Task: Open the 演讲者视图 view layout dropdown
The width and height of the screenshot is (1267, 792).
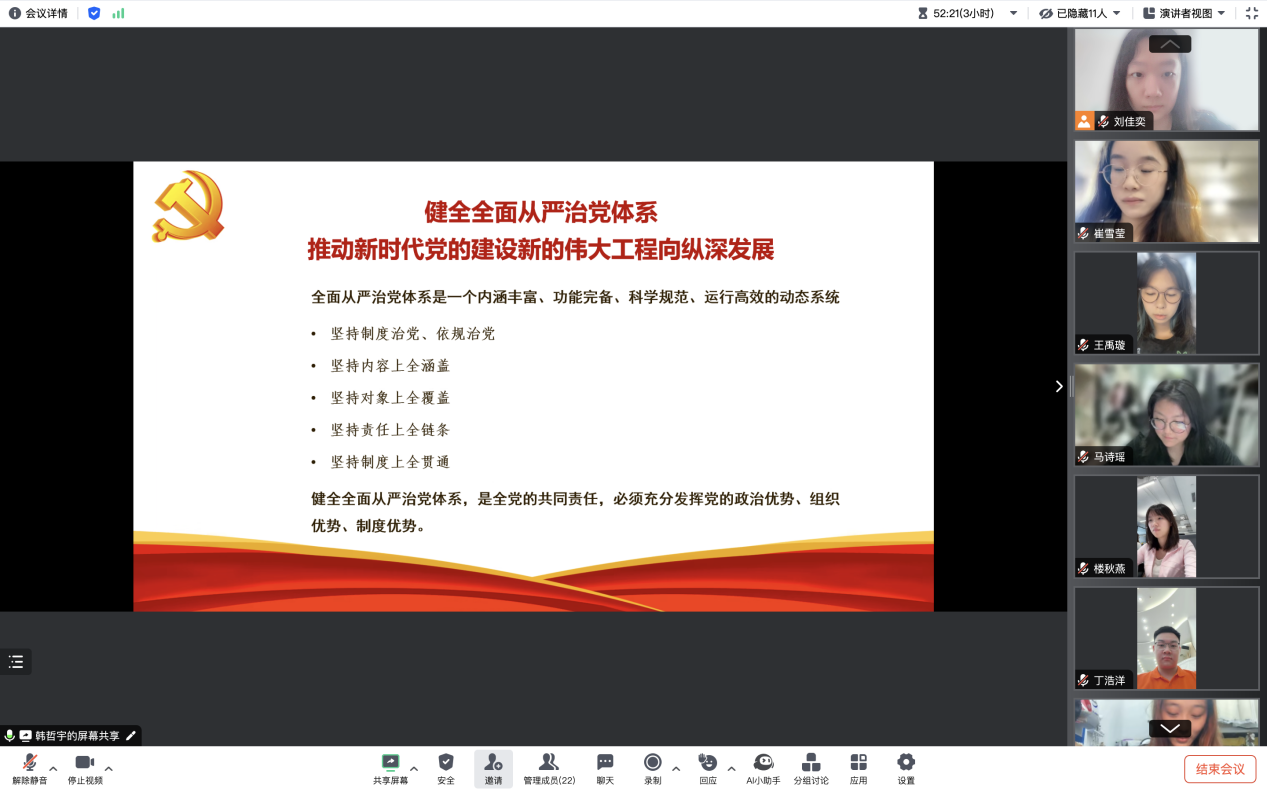Action: pyautogui.click(x=1185, y=13)
